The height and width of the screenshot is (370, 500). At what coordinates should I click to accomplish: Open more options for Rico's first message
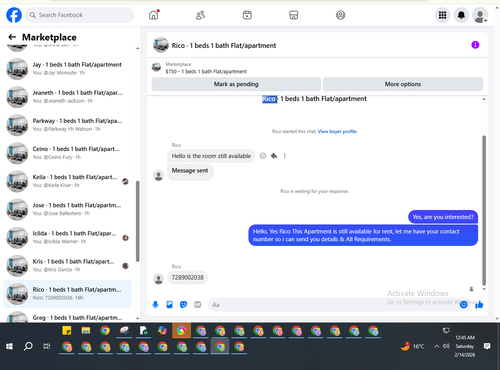[284, 156]
